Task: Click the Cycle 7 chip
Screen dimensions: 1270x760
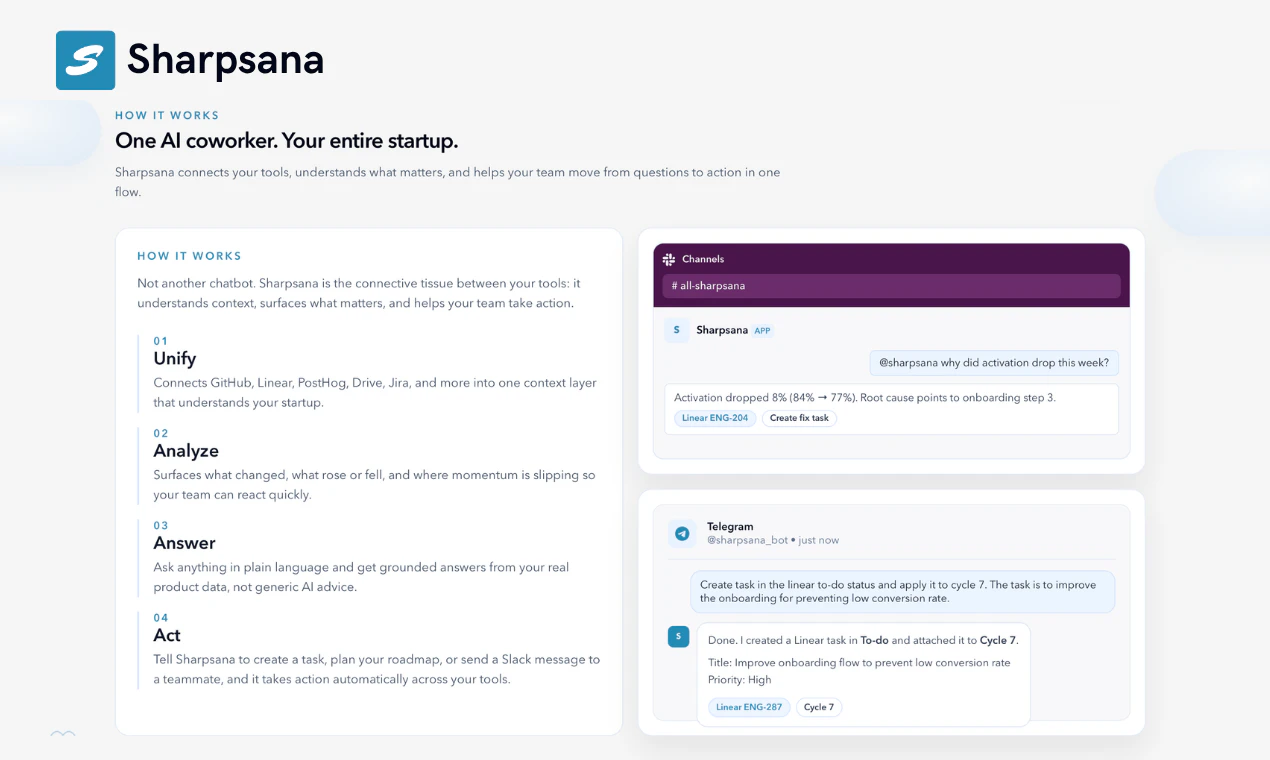Action: pyautogui.click(x=818, y=707)
